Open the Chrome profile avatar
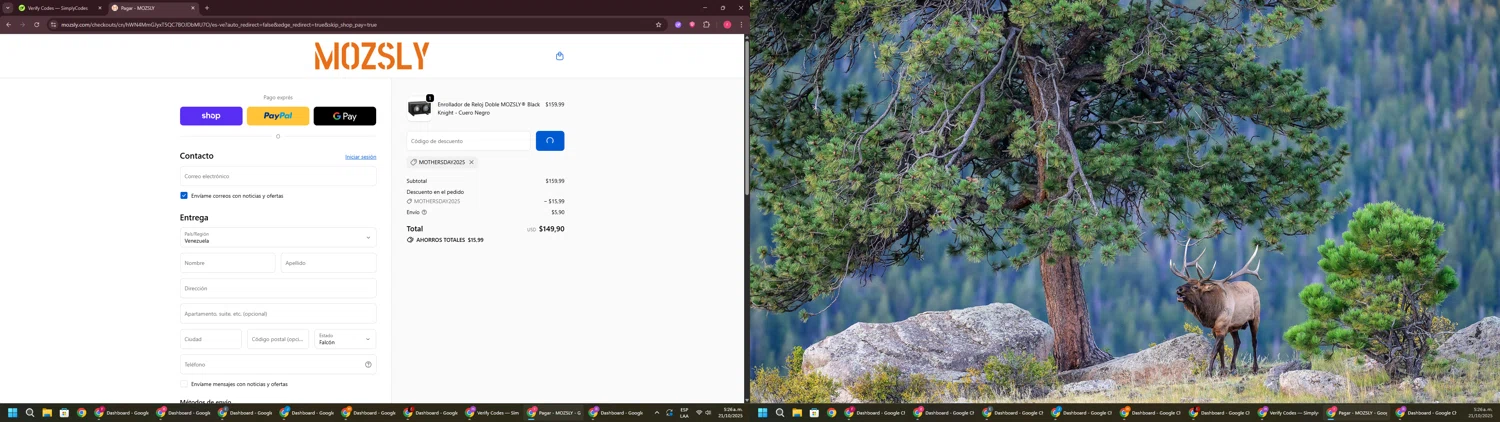This screenshot has width=1500, height=422. [727, 24]
